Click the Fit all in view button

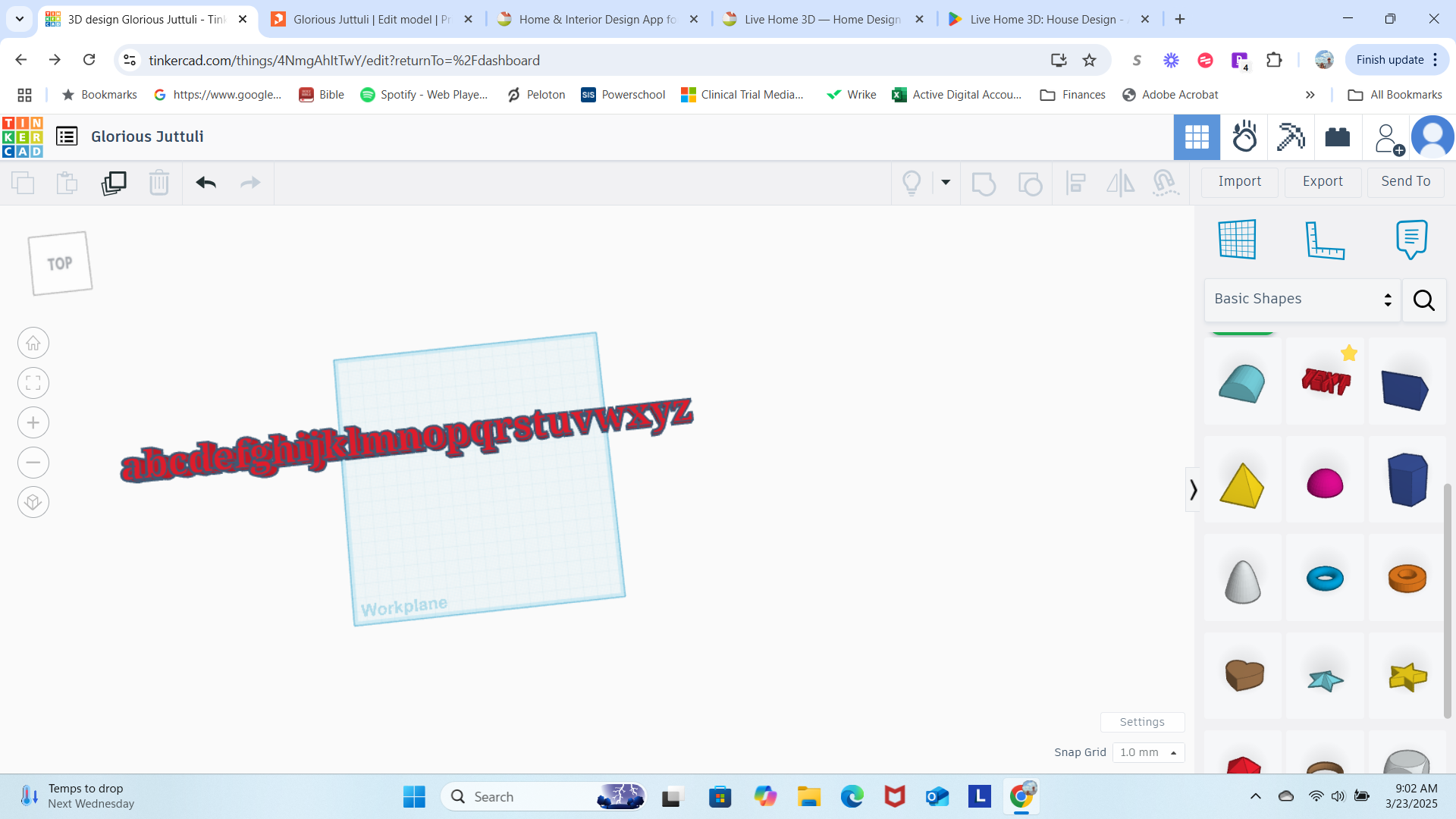(x=33, y=383)
